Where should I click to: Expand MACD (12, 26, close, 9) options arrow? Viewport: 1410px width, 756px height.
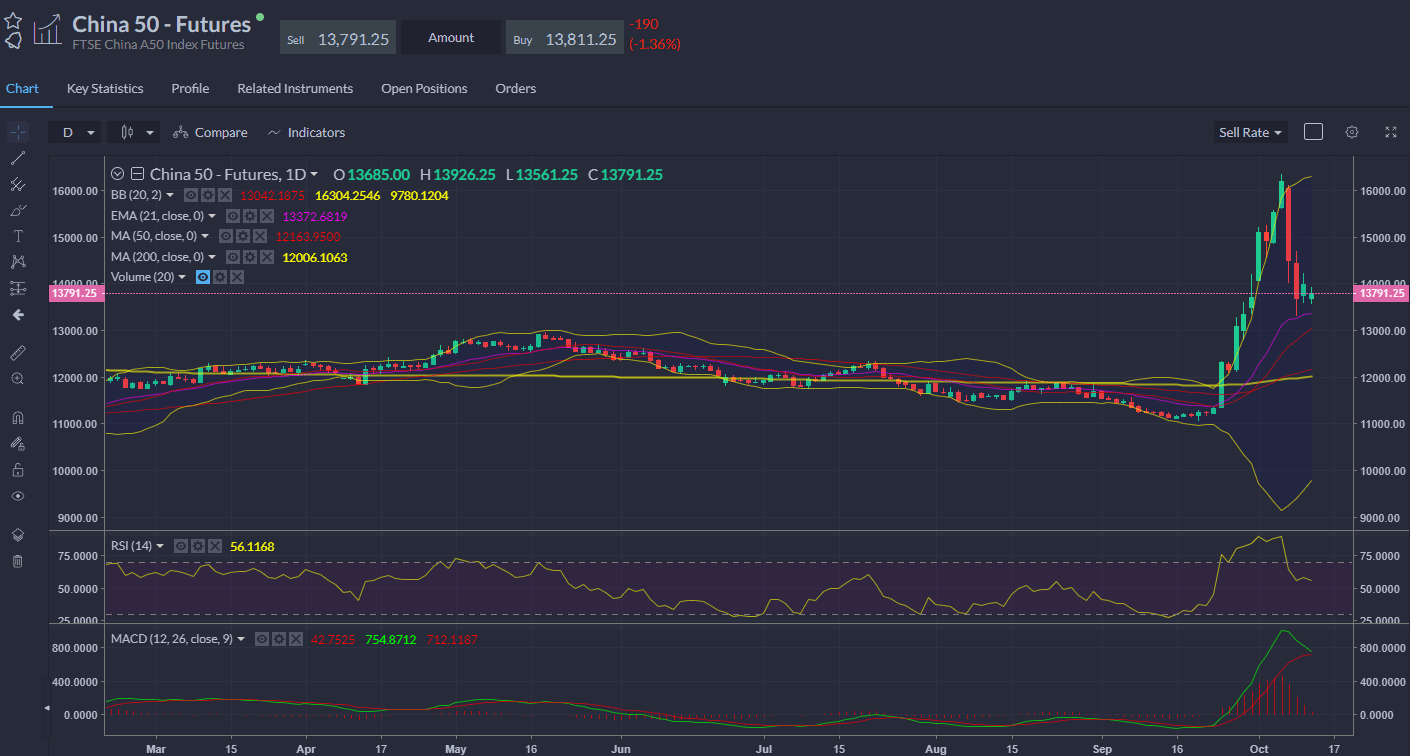point(241,638)
